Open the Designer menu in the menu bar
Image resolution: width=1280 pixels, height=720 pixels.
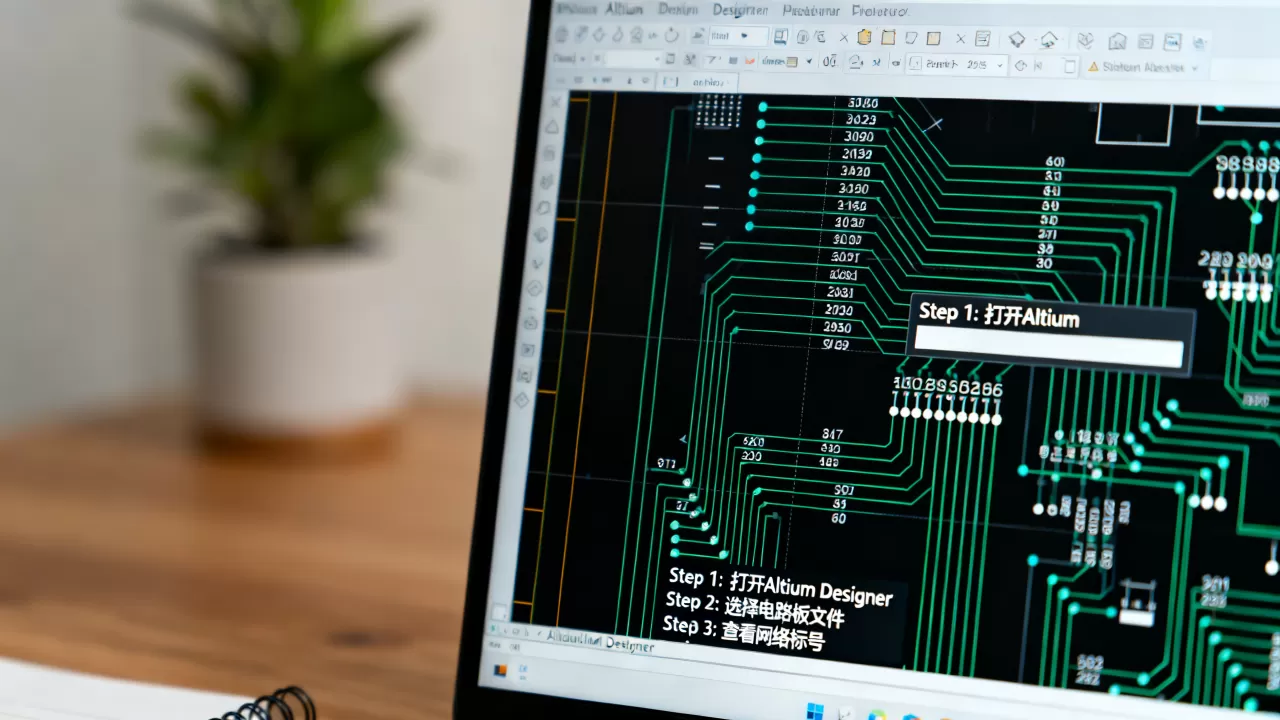click(741, 11)
